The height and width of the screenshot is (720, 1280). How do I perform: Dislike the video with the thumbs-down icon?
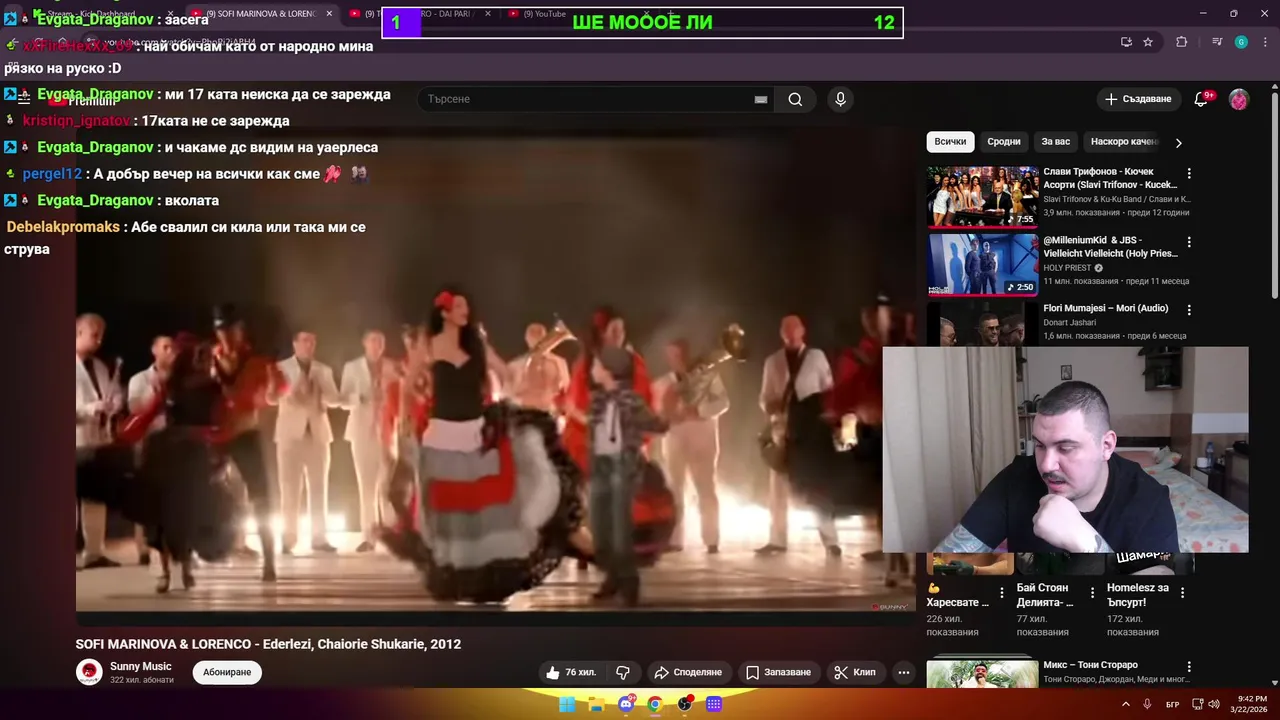pyautogui.click(x=622, y=672)
